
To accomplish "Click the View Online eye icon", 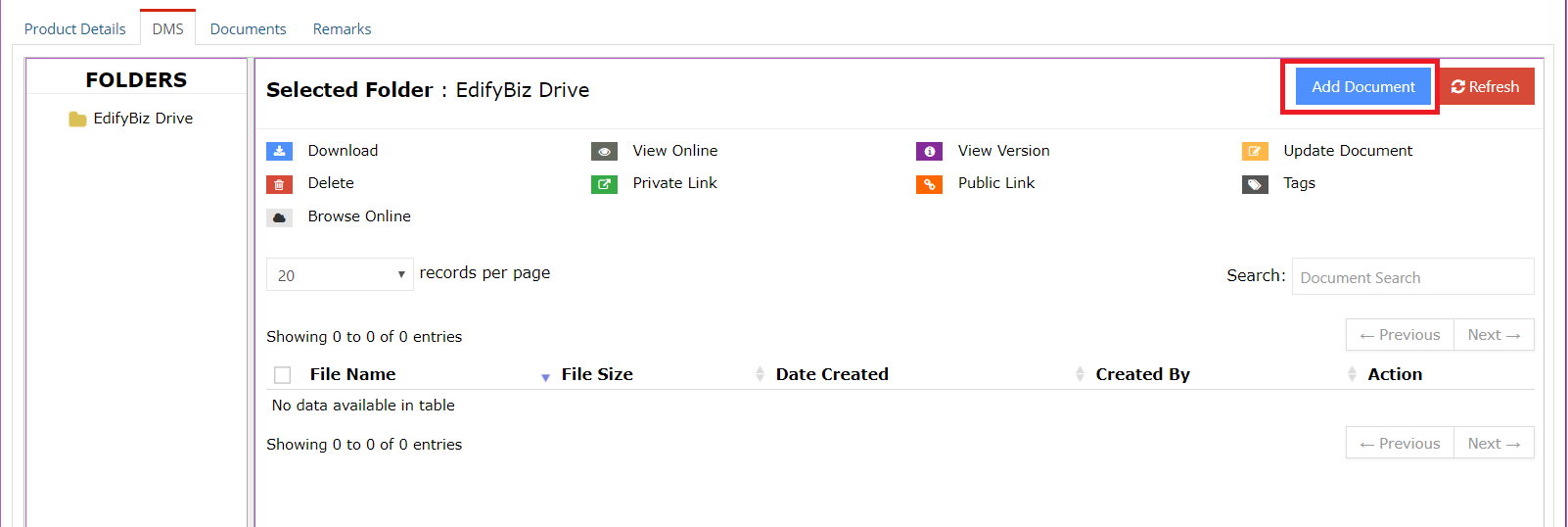I will (x=604, y=151).
